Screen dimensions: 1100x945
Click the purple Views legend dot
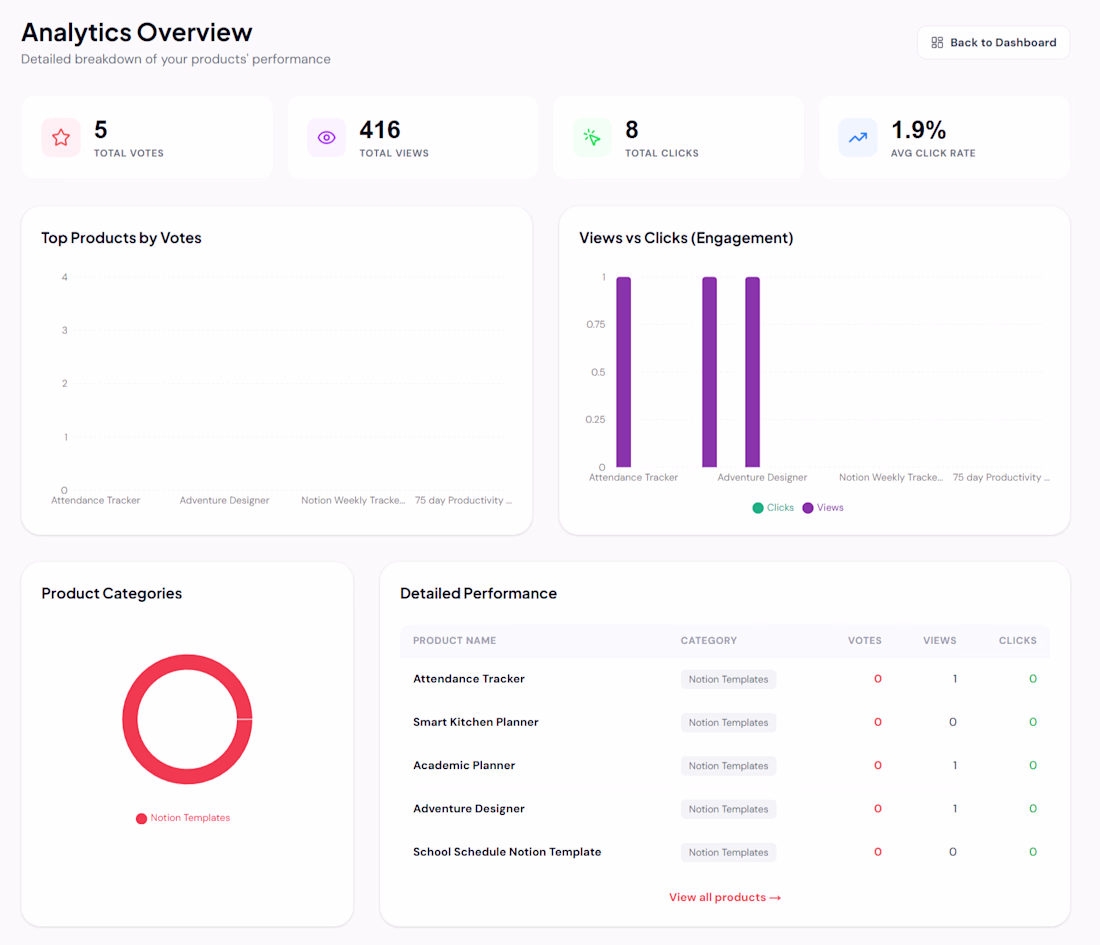807,508
